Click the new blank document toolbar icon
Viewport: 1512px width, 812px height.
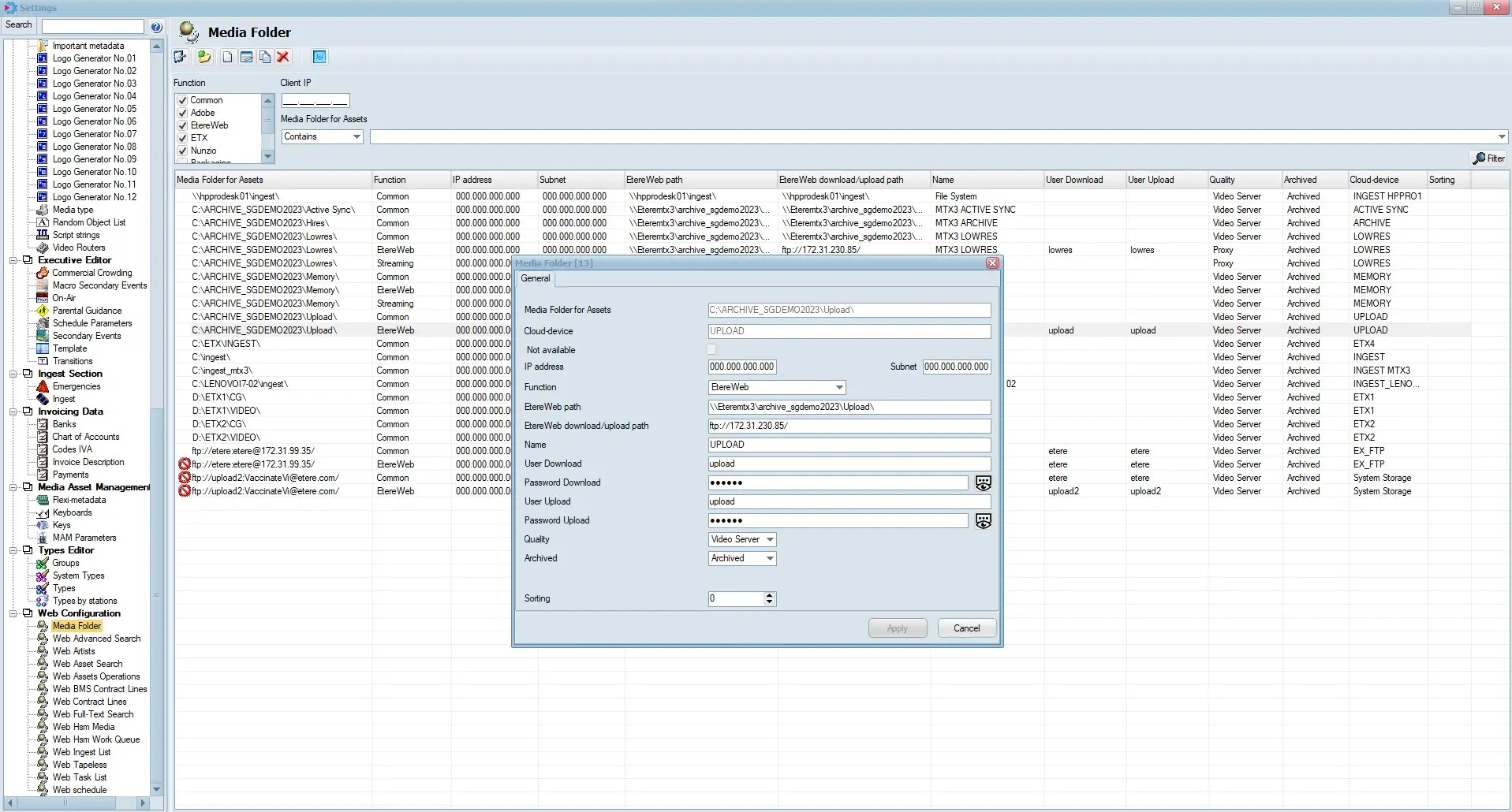click(227, 57)
